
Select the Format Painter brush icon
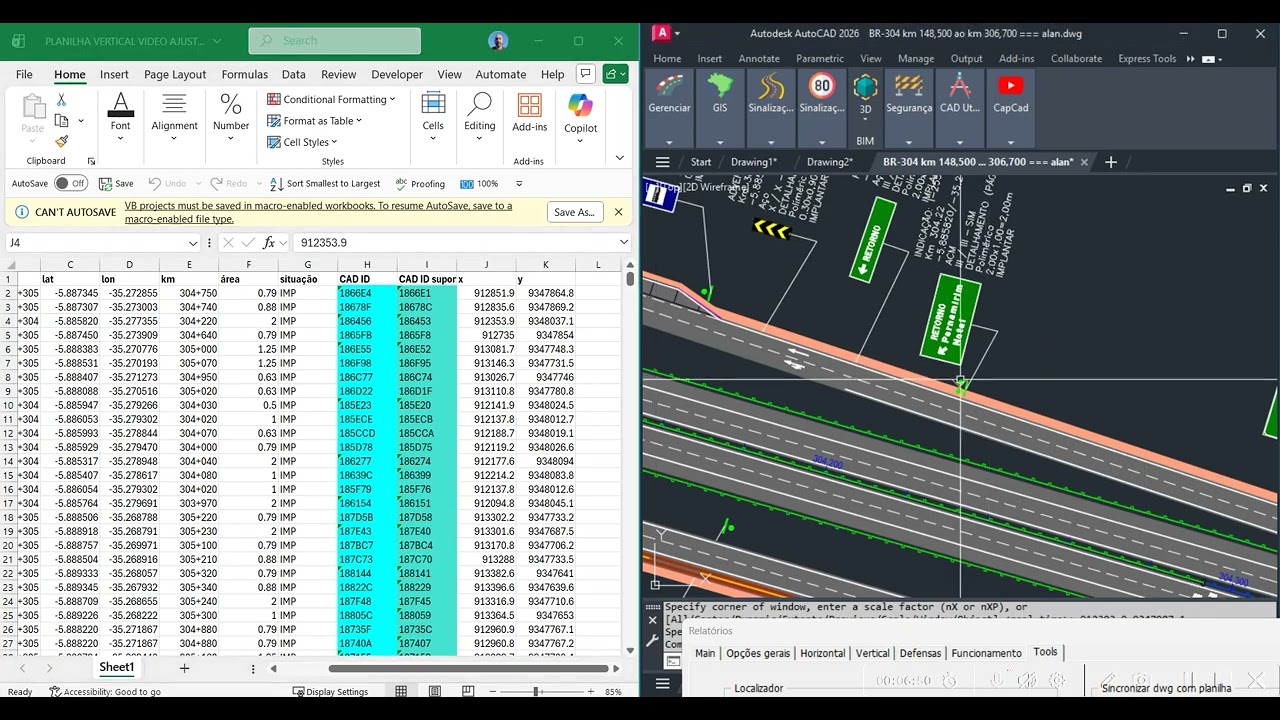(x=62, y=141)
